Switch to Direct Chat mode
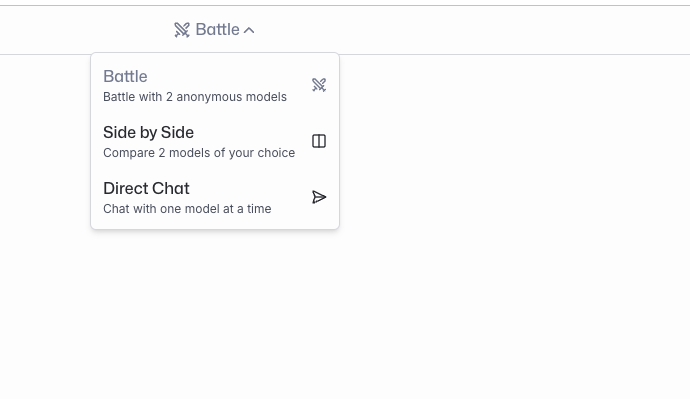Image resolution: width=690 pixels, height=399 pixels. tap(215, 197)
